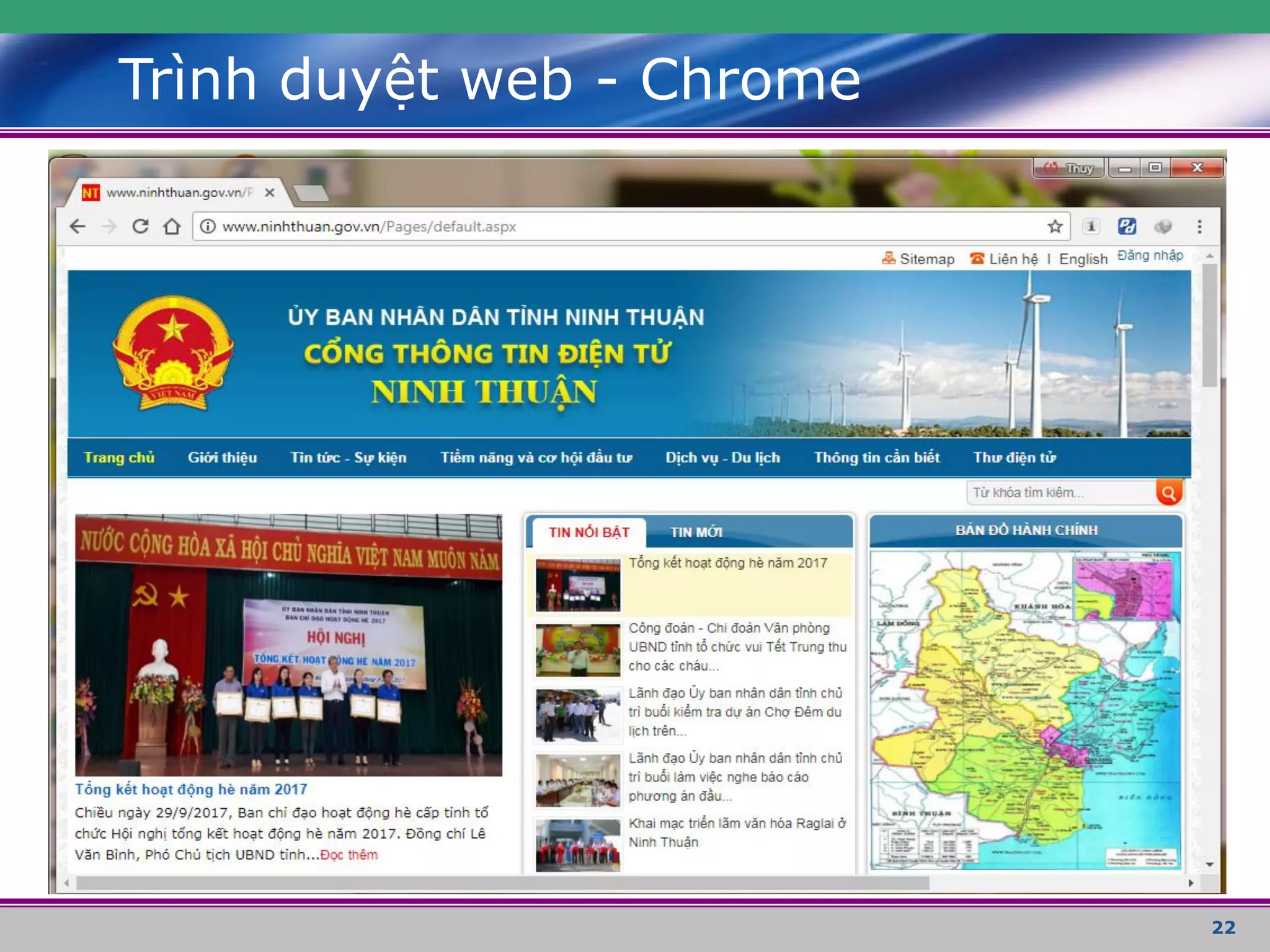Click thumbnail beside Tổng kết hoạt động hè news
1270x952 pixels.
[578, 584]
